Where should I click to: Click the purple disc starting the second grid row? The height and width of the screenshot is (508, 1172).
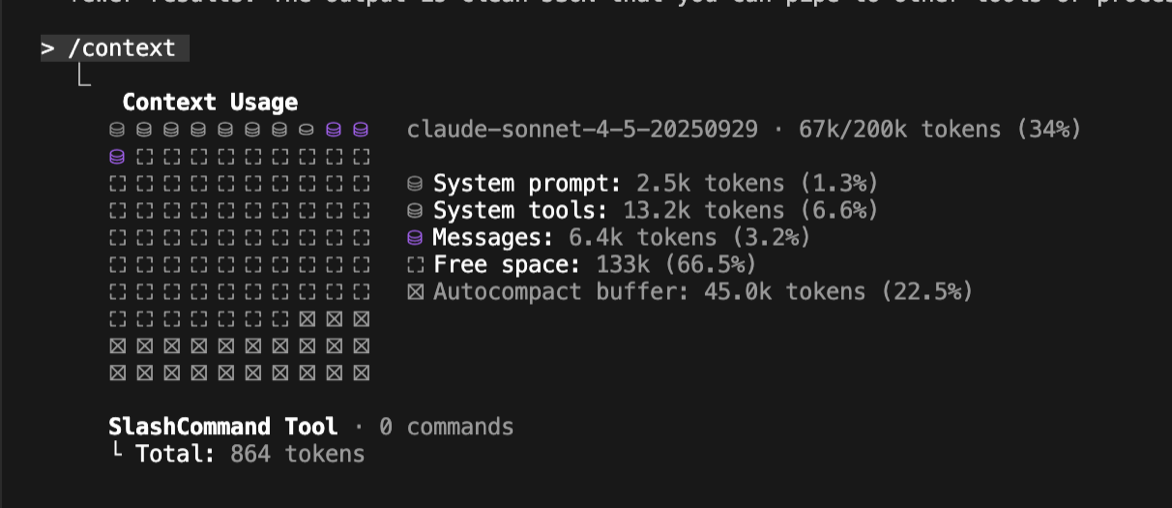click(x=117, y=157)
